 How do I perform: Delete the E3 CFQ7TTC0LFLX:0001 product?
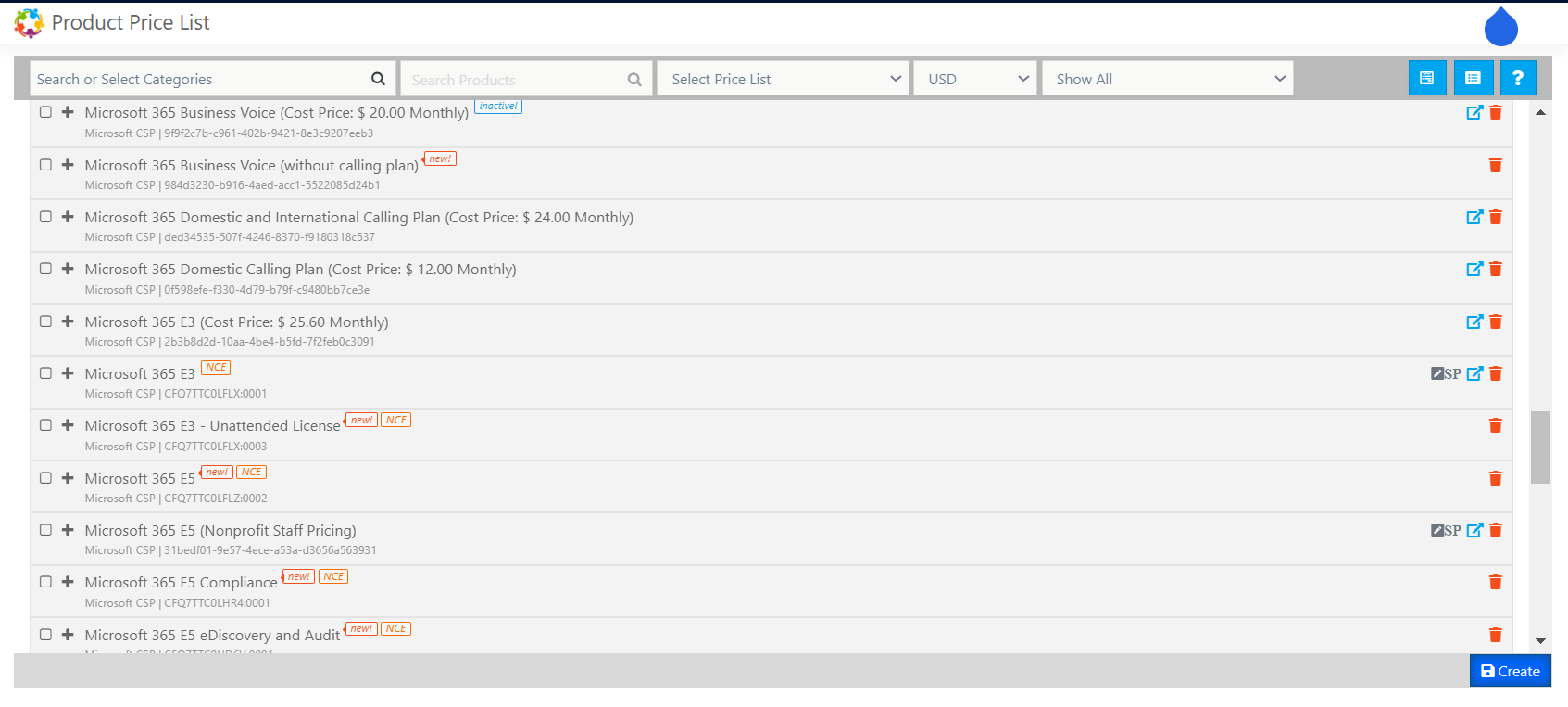1496,373
